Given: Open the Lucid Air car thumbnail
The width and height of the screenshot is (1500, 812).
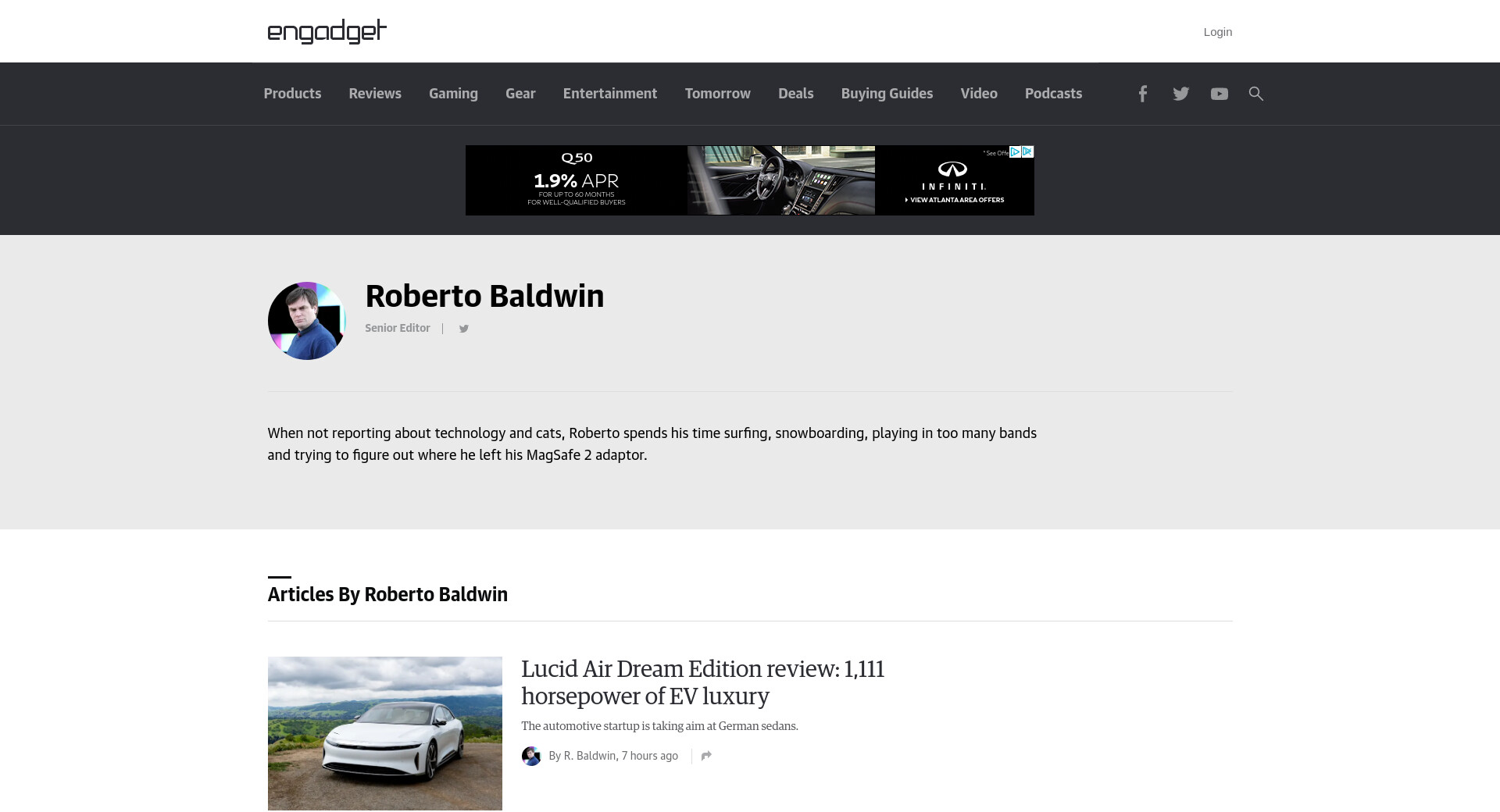Looking at the screenshot, I should [384, 733].
